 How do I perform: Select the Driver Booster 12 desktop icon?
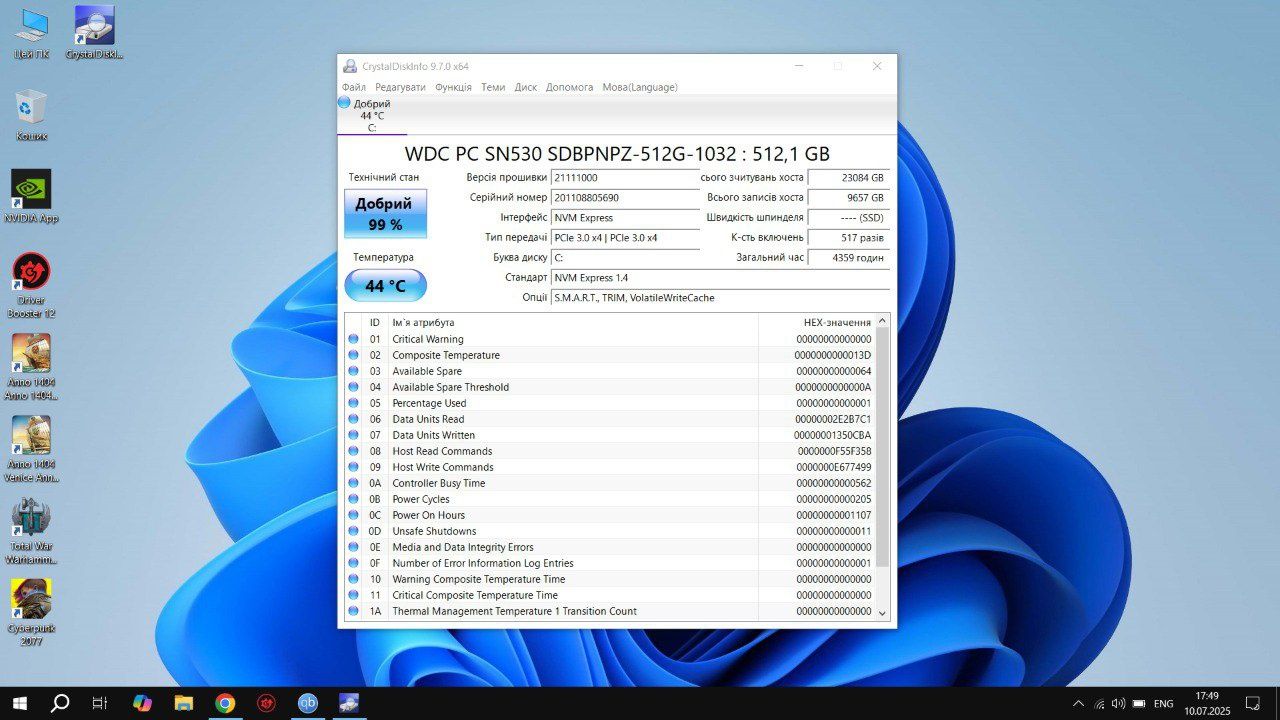pyautogui.click(x=31, y=285)
